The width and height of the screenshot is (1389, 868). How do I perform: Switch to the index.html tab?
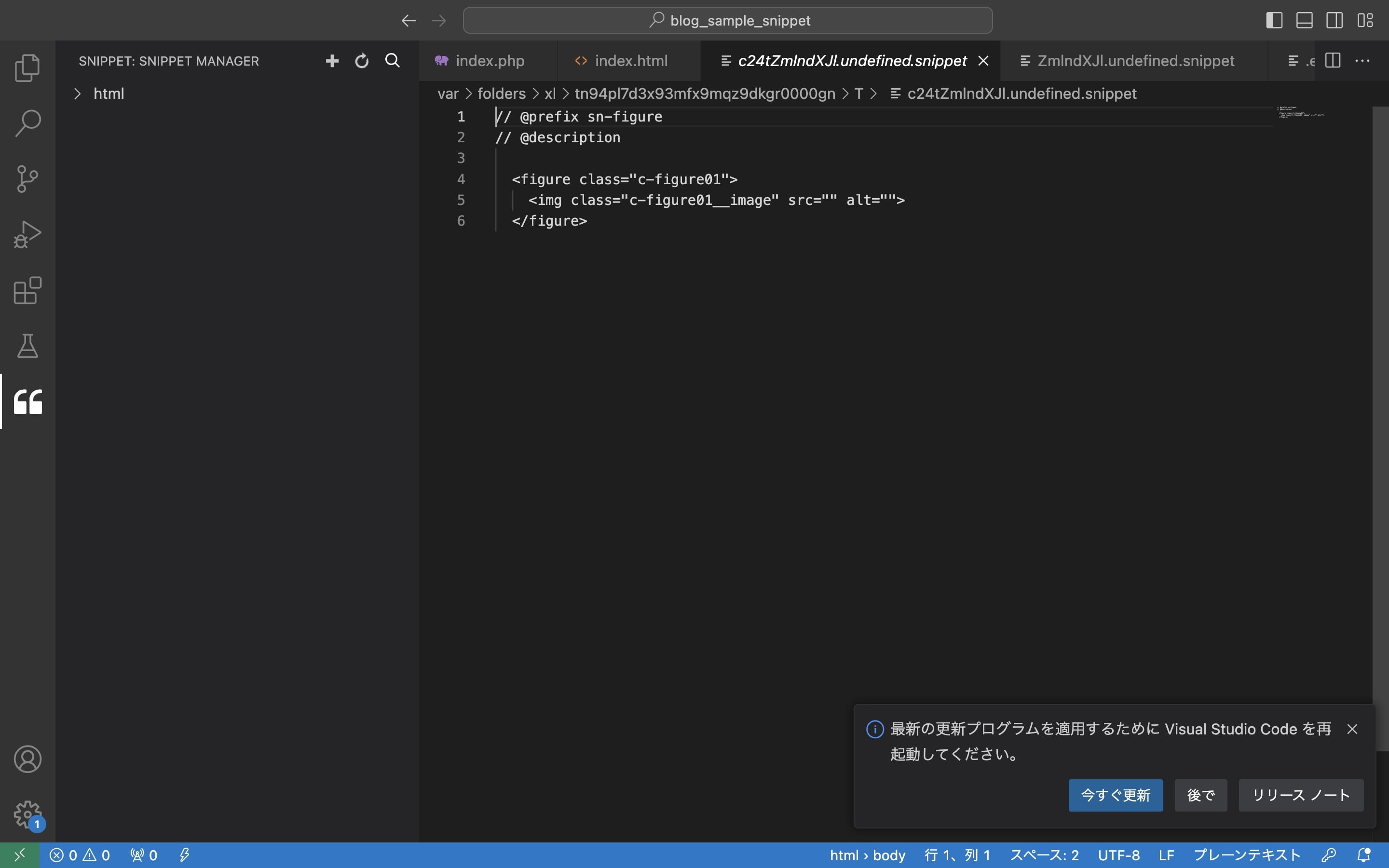630,61
